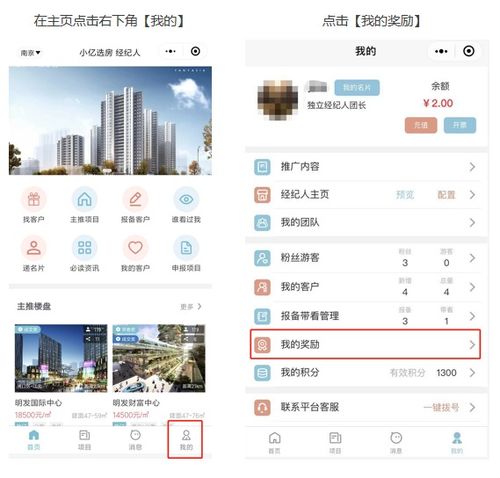Tap the 18500元/㎡ price
The width and height of the screenshot is (500, 478).
(33, 415)
